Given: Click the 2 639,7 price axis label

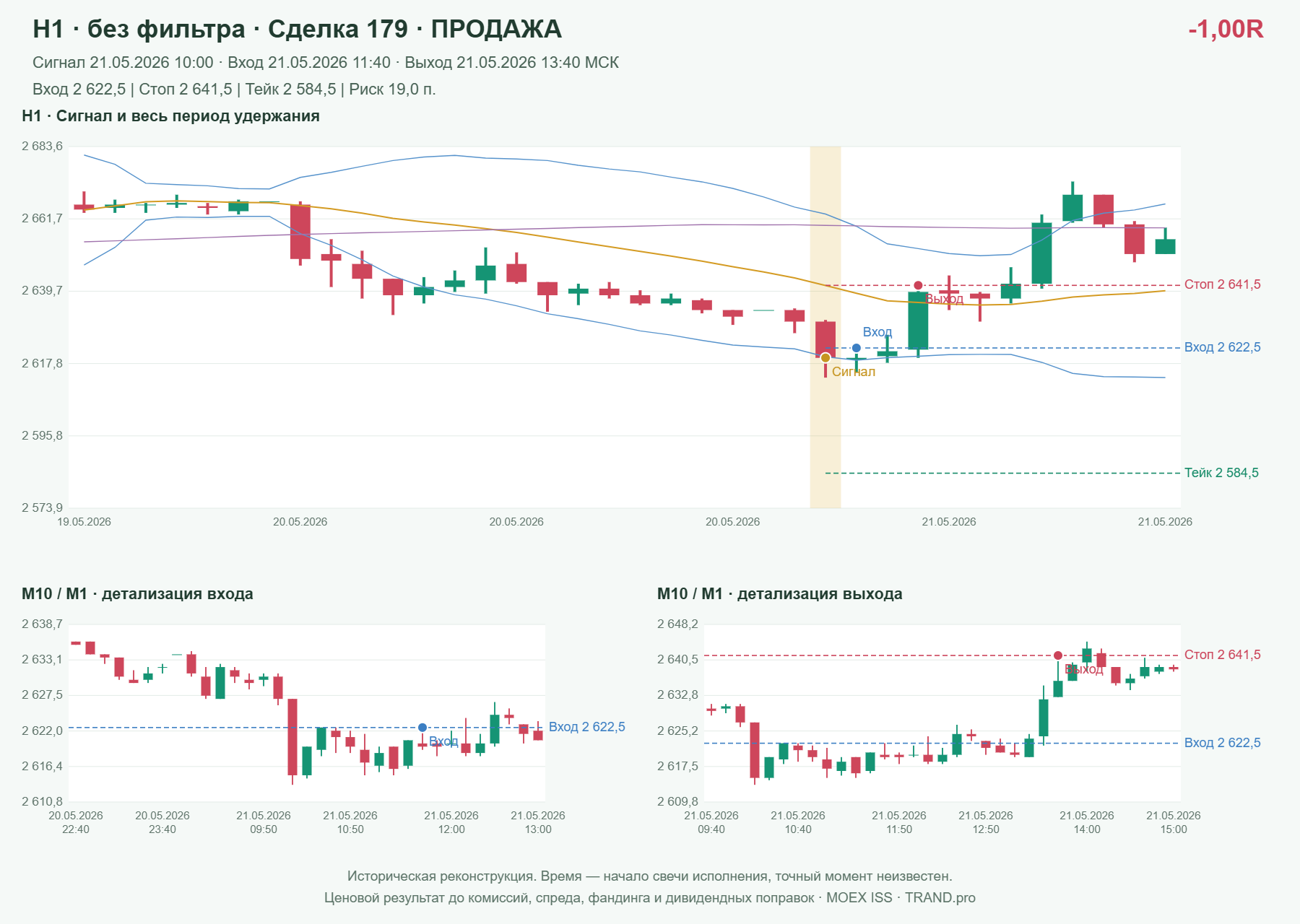Looking at the screenshot, I should click(43, 290).
